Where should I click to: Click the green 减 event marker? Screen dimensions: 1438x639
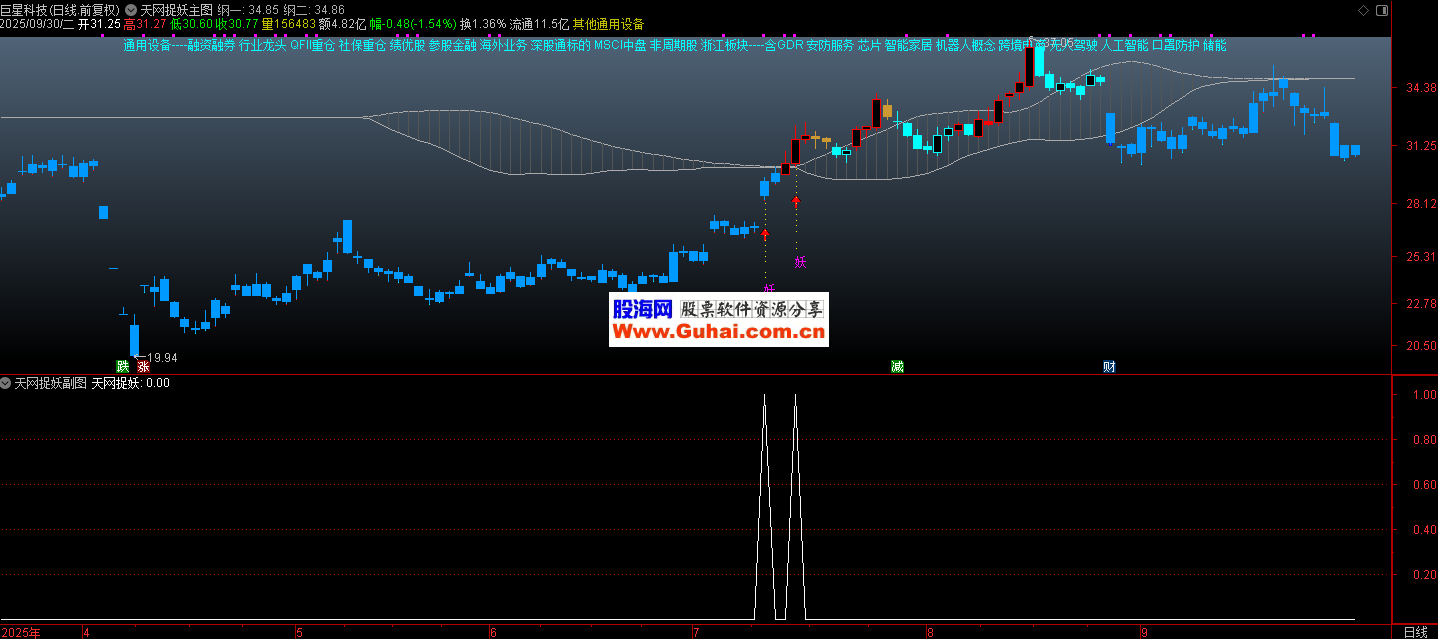(x=897, y=366)
